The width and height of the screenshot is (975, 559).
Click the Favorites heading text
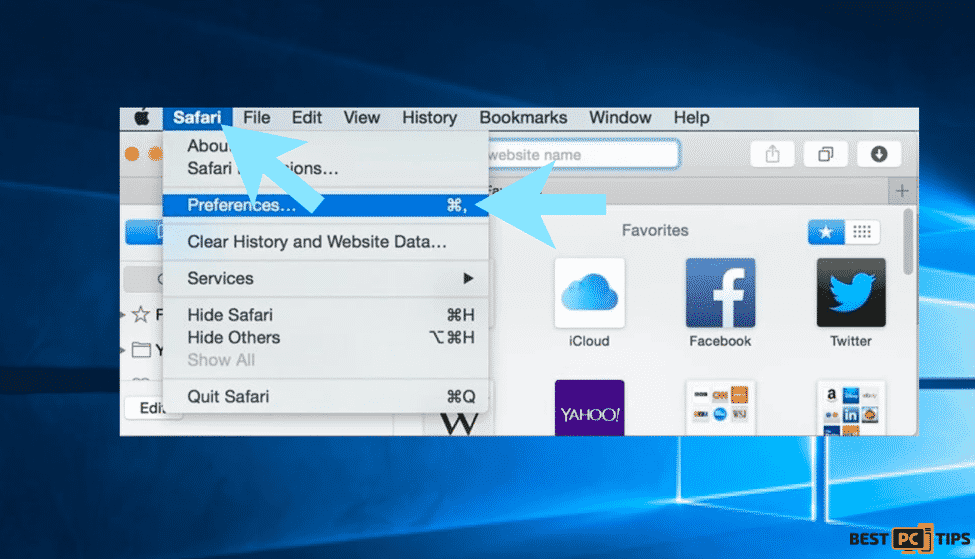[655, 231]
